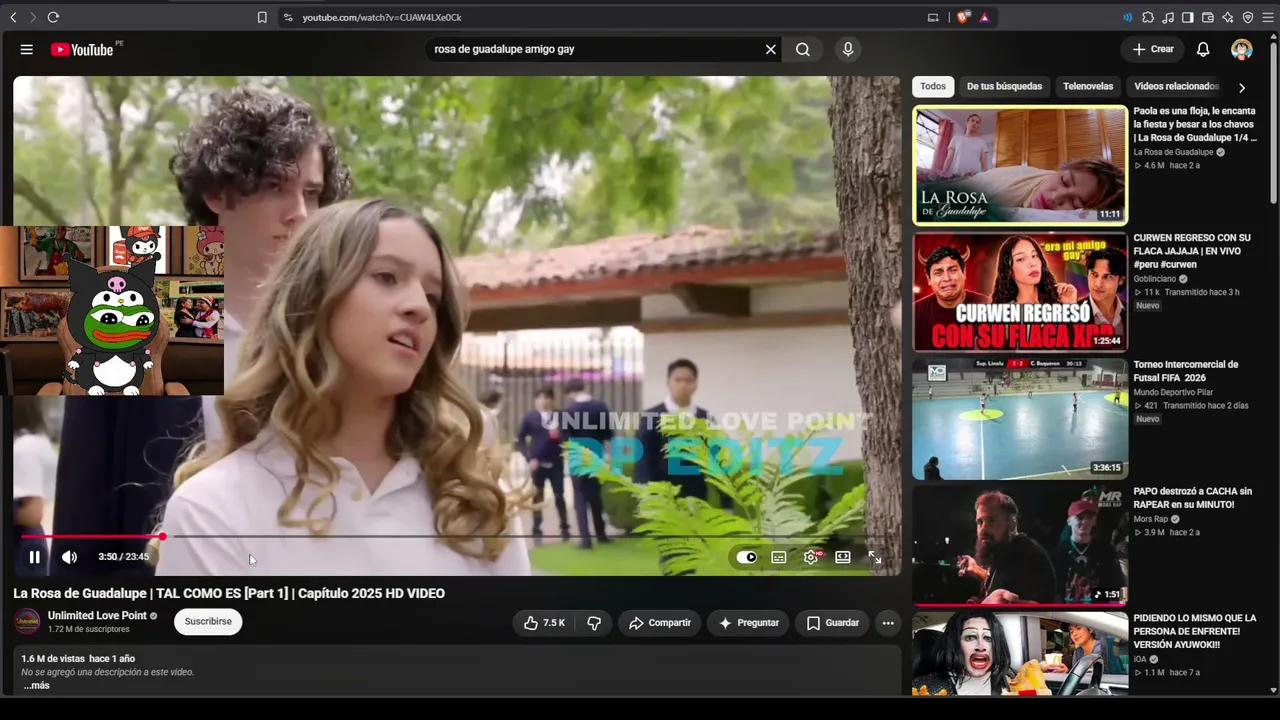Open the 'Torneo Intercomercial de Futsal 2026' title

[x=1185, y=371]
